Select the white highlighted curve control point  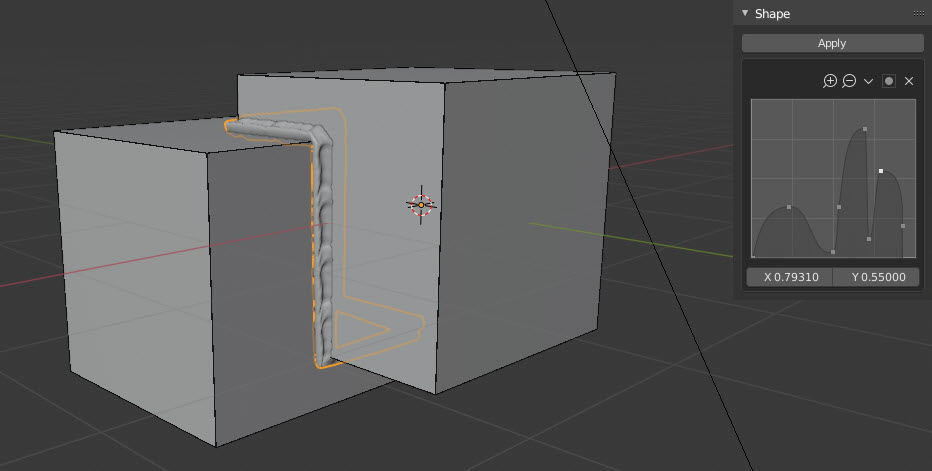coord(881,171)
